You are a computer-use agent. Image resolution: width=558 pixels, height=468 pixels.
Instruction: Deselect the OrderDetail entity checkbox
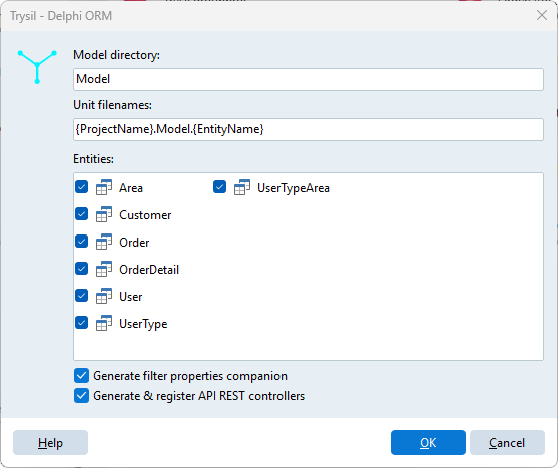(81, 268)
